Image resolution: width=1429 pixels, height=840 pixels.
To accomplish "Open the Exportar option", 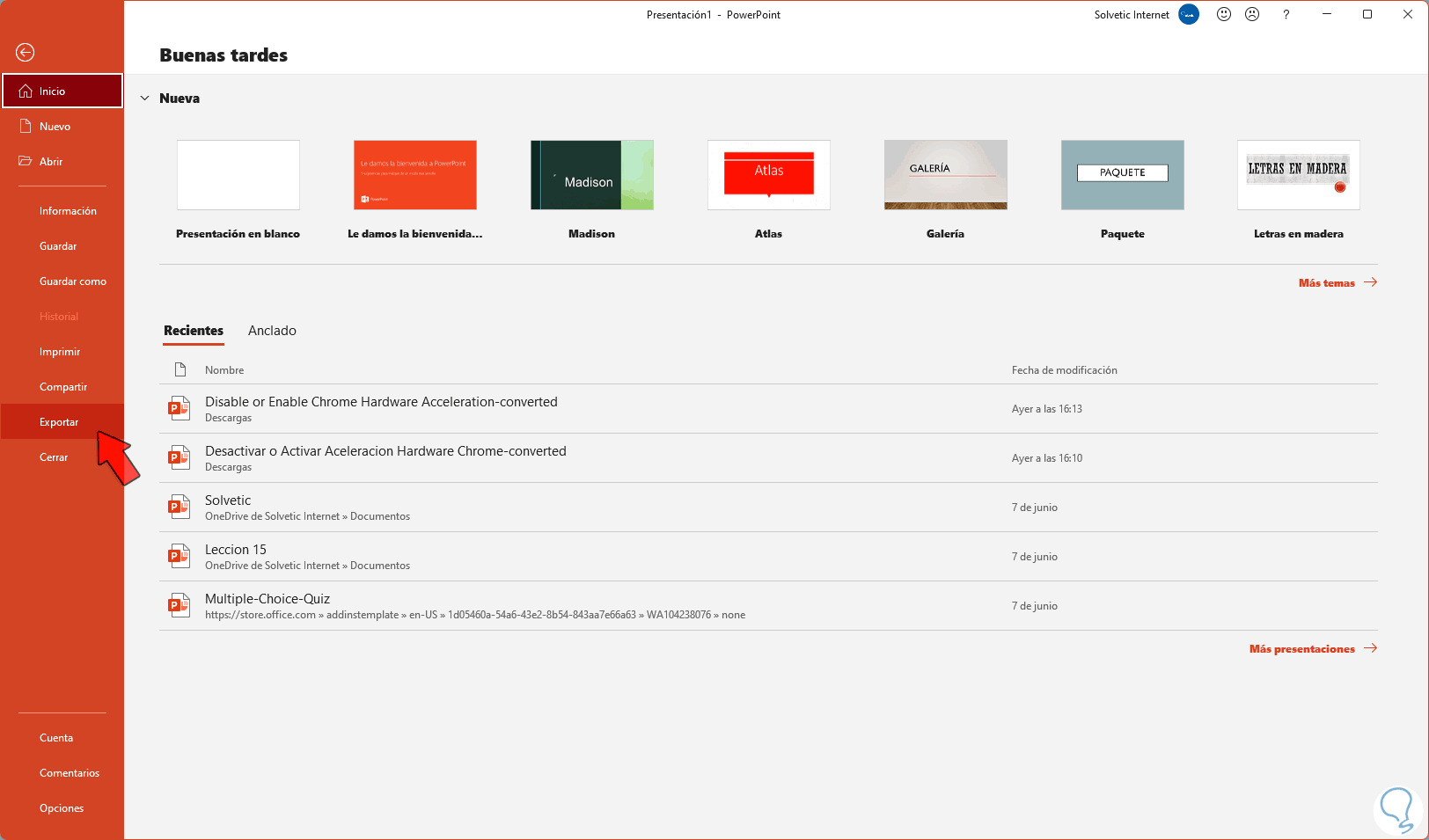I will click(x=62, y=422).
